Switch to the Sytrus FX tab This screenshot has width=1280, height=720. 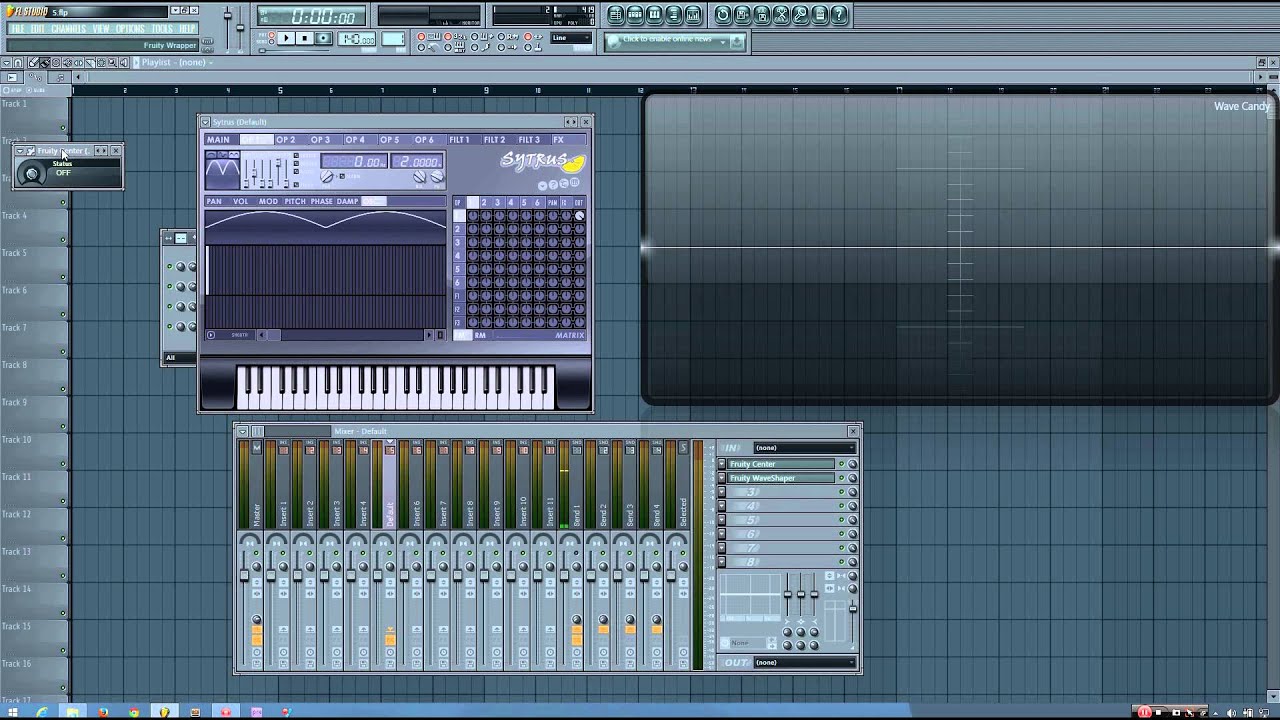[568, 140]
